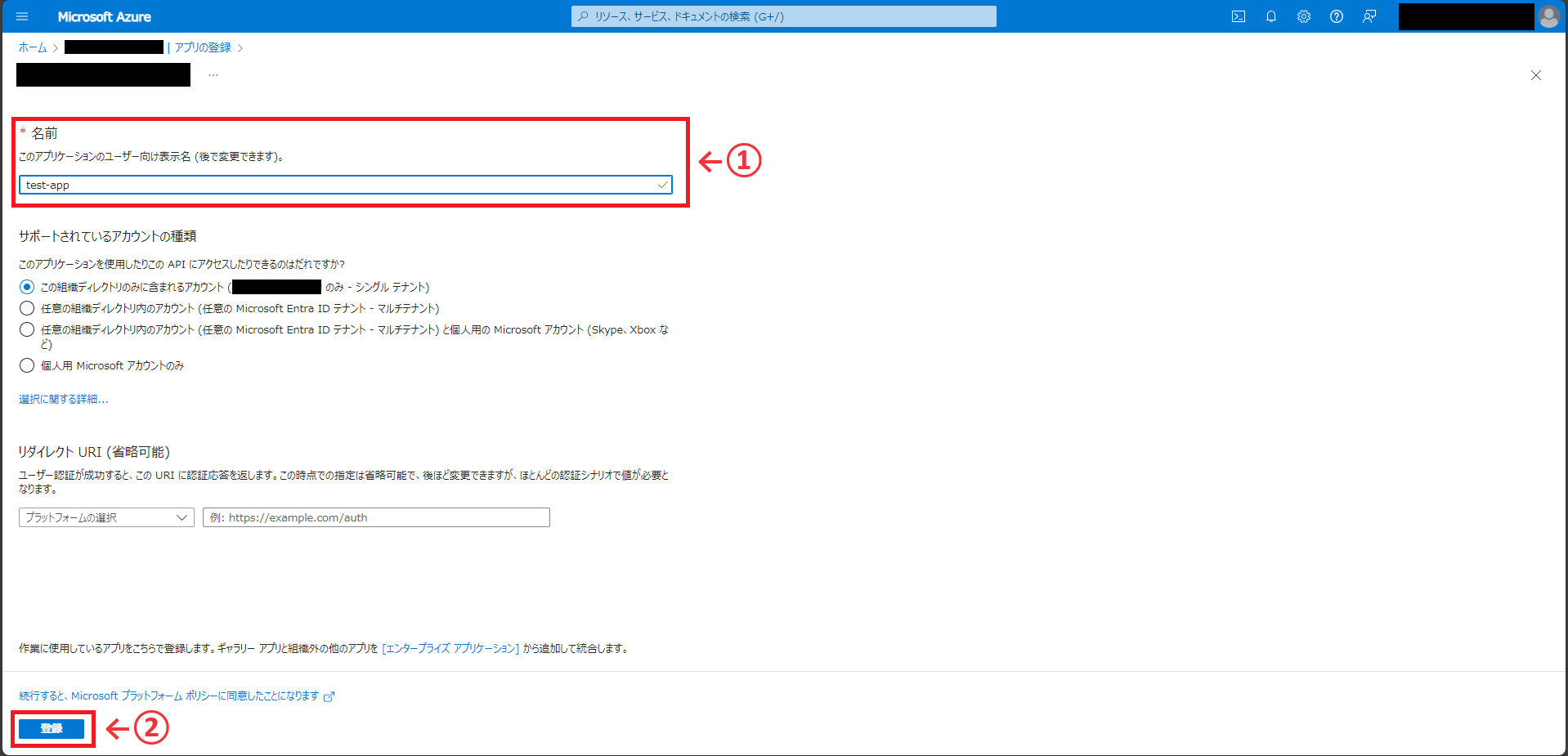Viewport: 1568px width, 756px height.
Task: Open the help question-mark icon
Action: pos(1337,16)
